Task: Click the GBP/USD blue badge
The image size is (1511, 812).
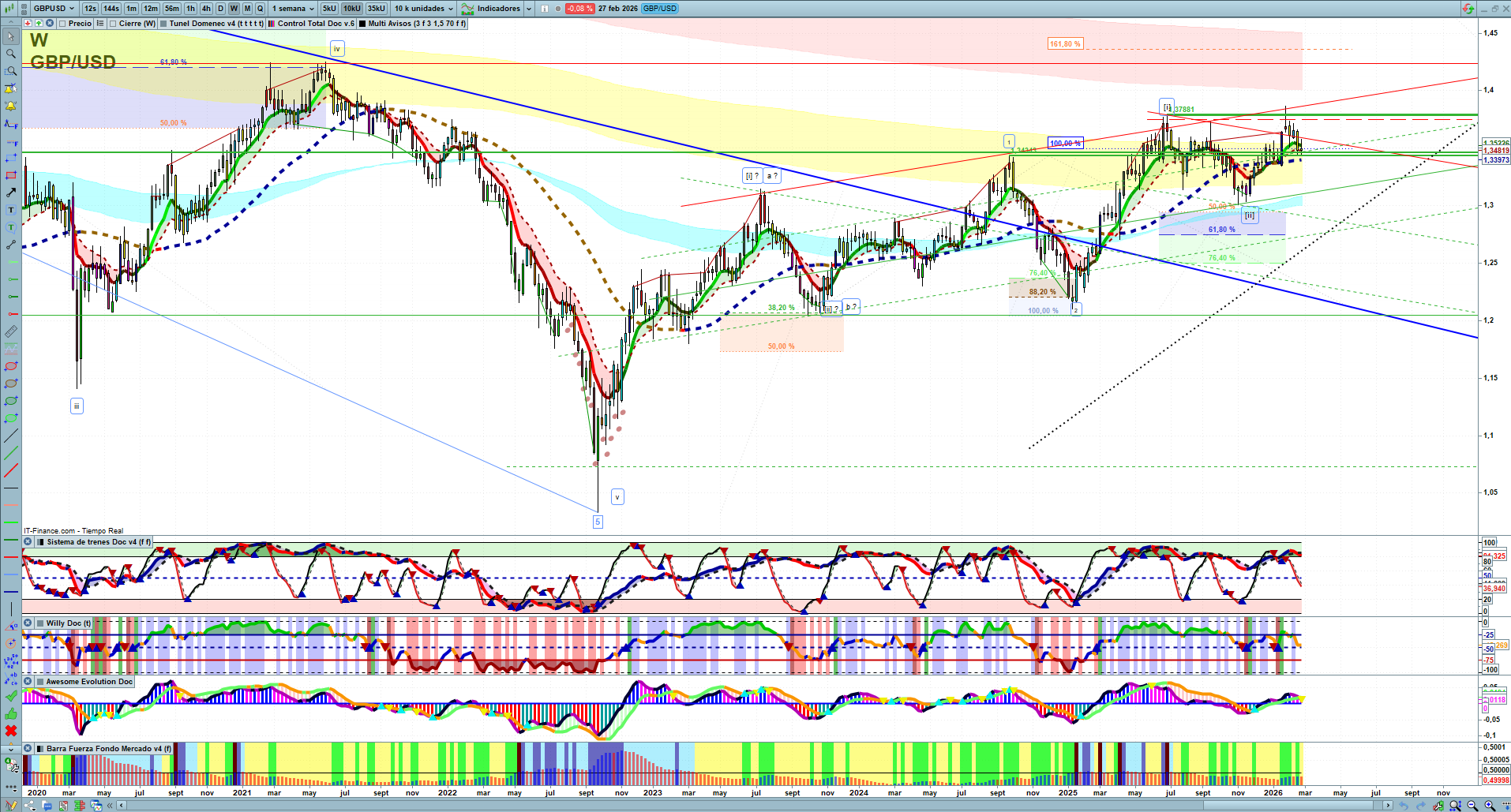Action: point(659,9)
